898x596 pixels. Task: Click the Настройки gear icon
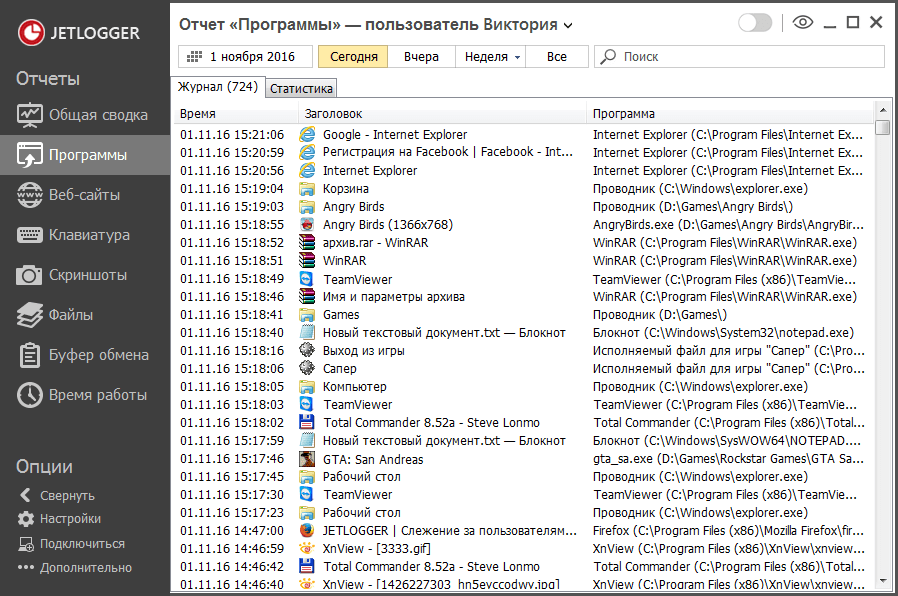[x=26, y=519]
